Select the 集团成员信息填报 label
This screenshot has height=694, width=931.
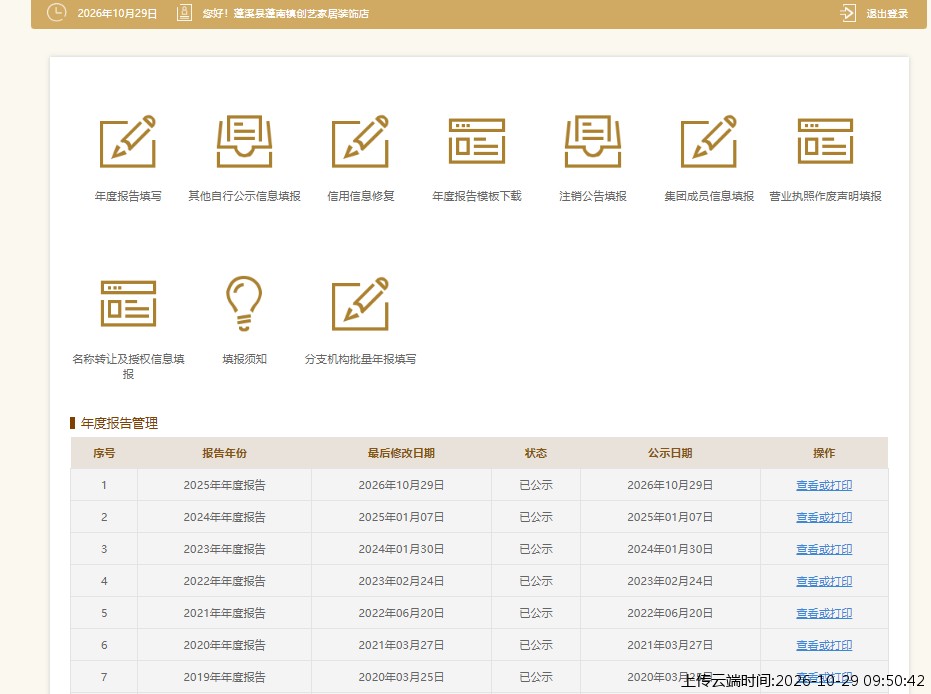709,196
